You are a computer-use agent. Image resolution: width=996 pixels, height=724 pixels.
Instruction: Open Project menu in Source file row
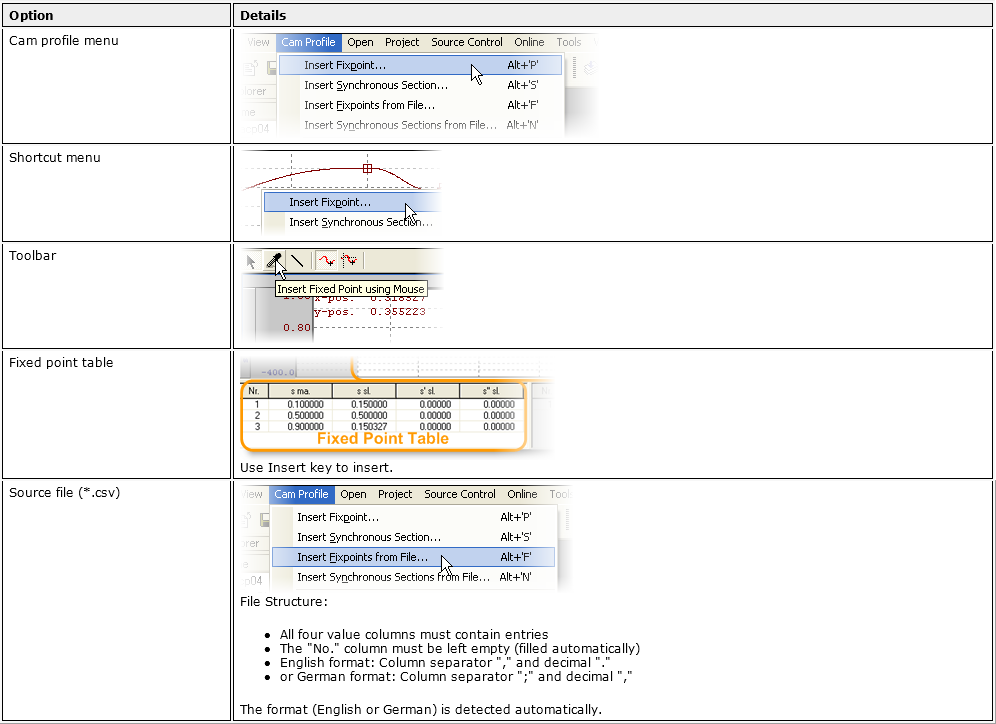point(395,494)
